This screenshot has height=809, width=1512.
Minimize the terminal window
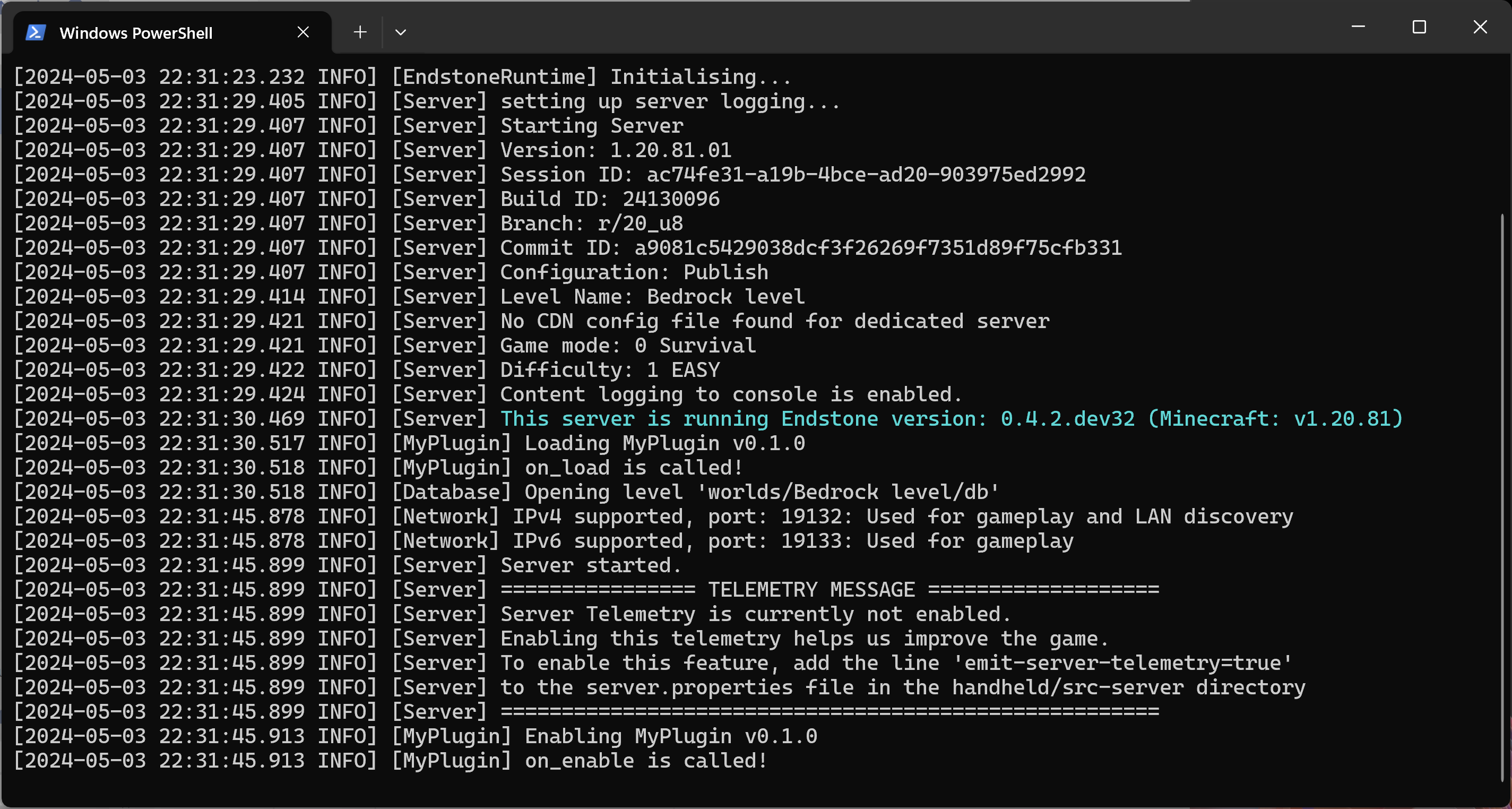click(x=1359, y=27)
